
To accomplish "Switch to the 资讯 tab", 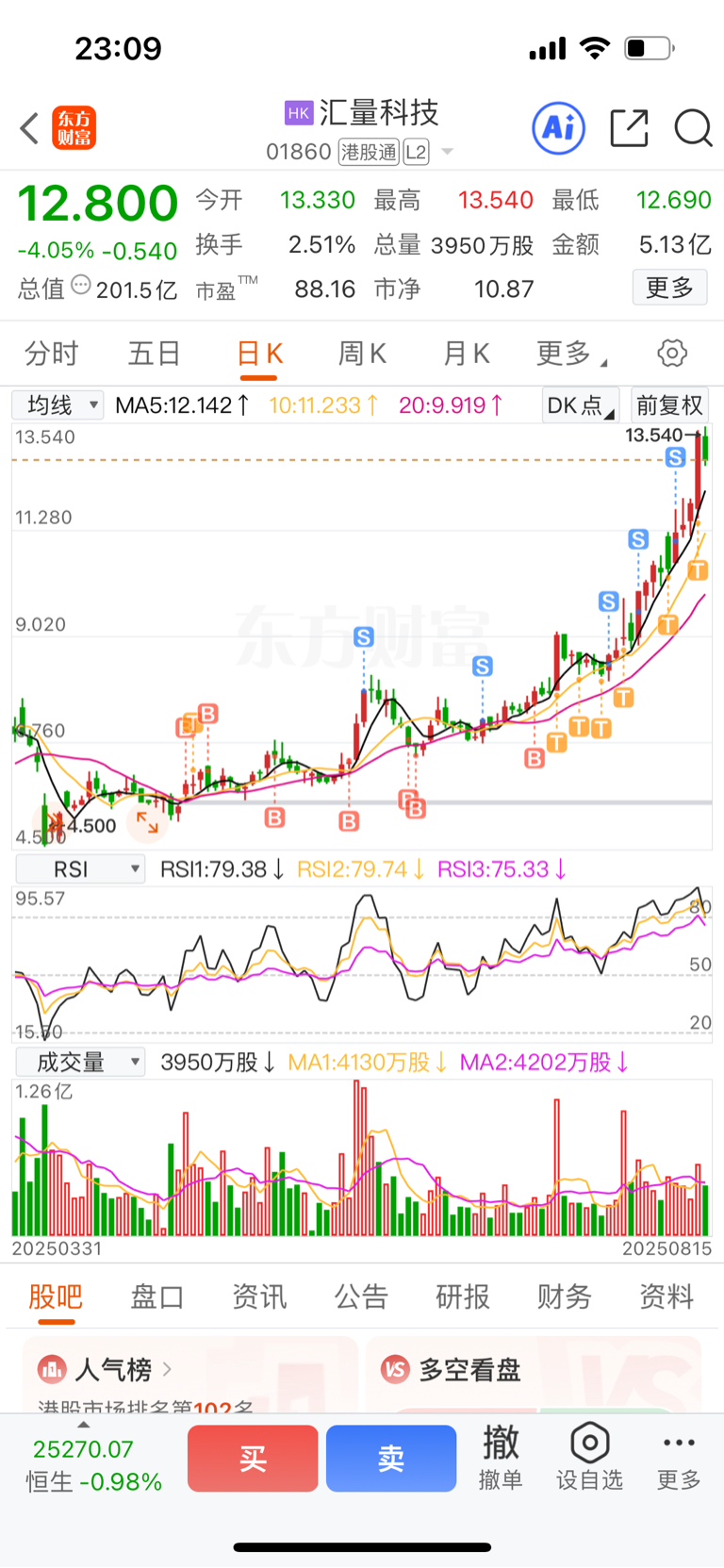I will coord(258,1296).
